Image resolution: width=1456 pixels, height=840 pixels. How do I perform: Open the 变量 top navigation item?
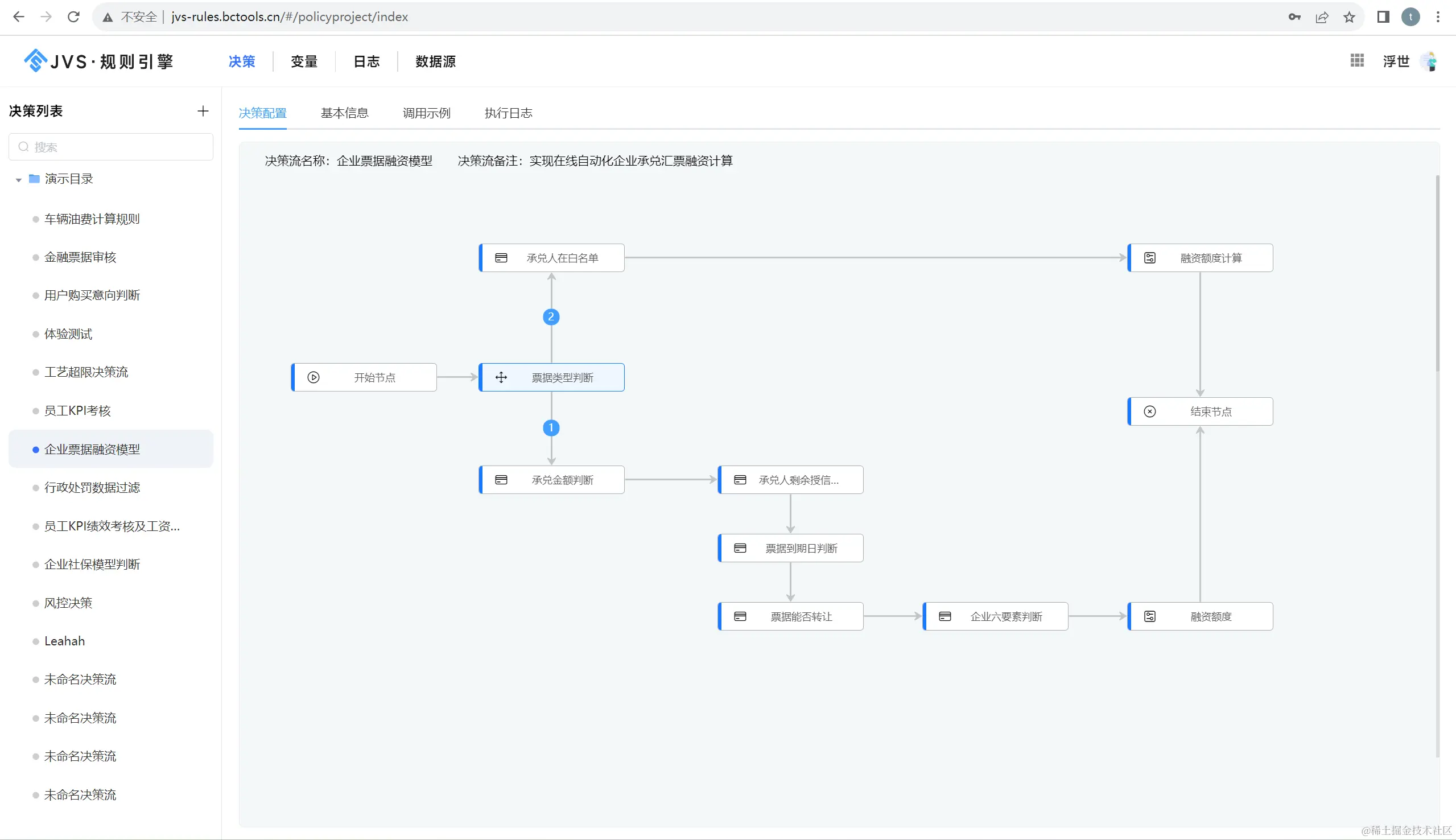click(x=304, y=61)
